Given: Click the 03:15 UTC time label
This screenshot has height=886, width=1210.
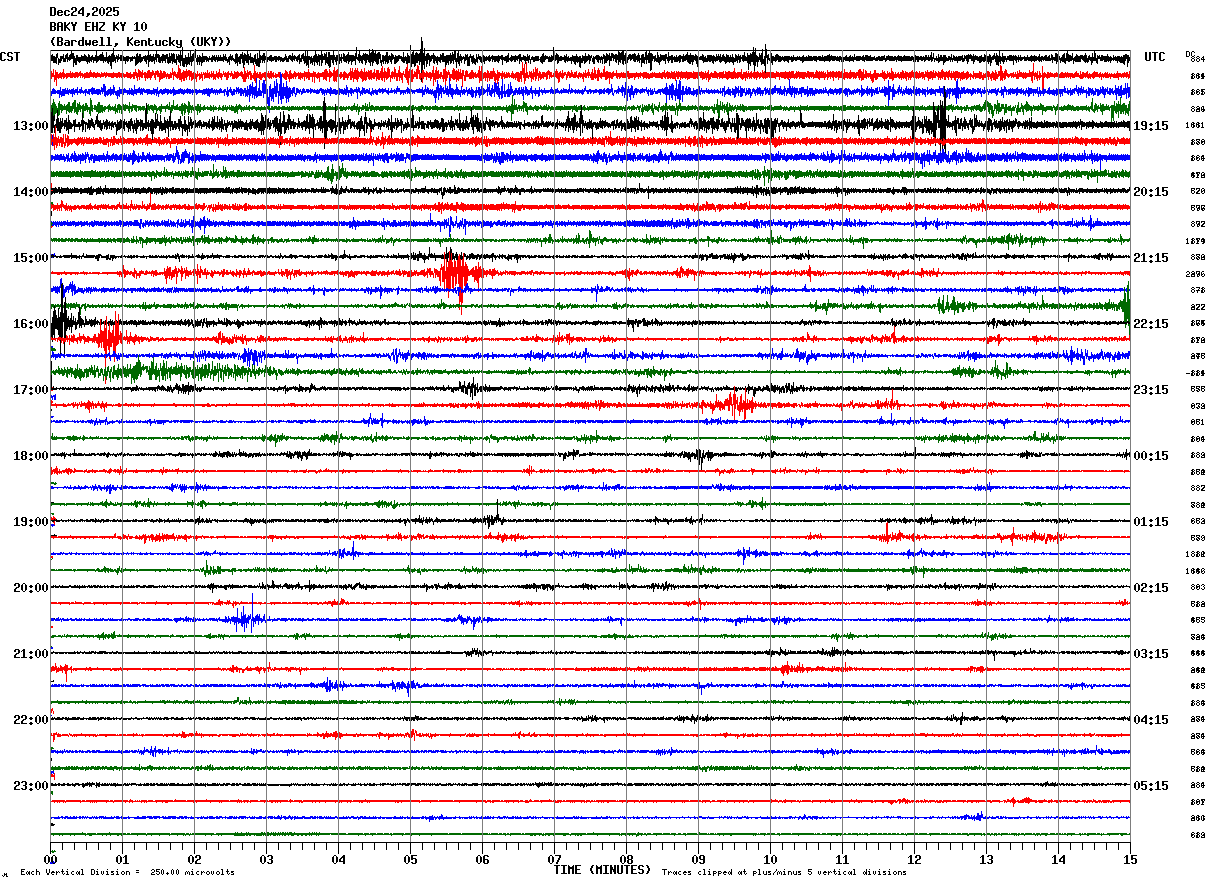Looking at the screenshot, I should click(x=1150, y=654).
